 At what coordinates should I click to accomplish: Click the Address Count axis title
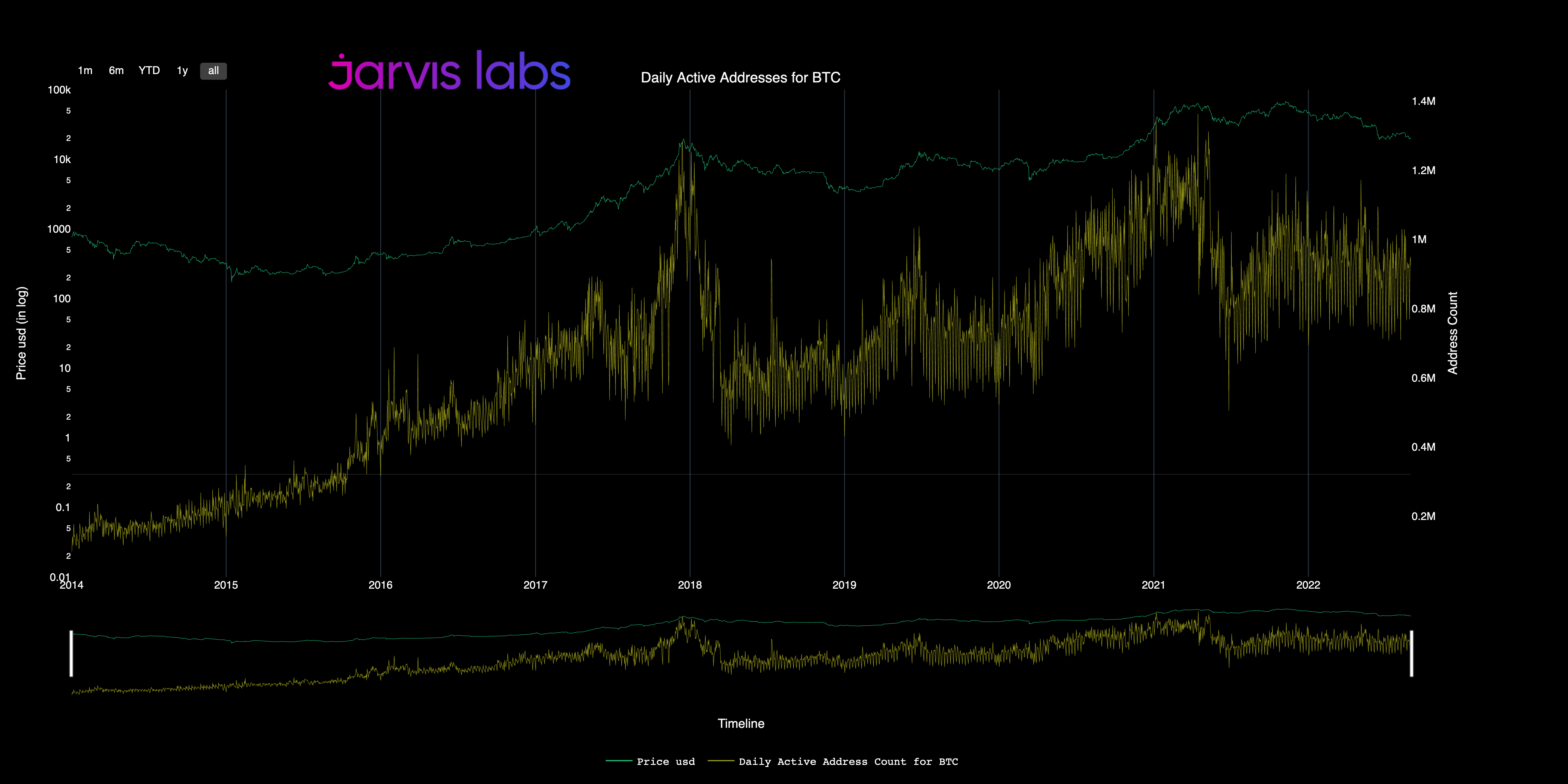click(1452, 333)
